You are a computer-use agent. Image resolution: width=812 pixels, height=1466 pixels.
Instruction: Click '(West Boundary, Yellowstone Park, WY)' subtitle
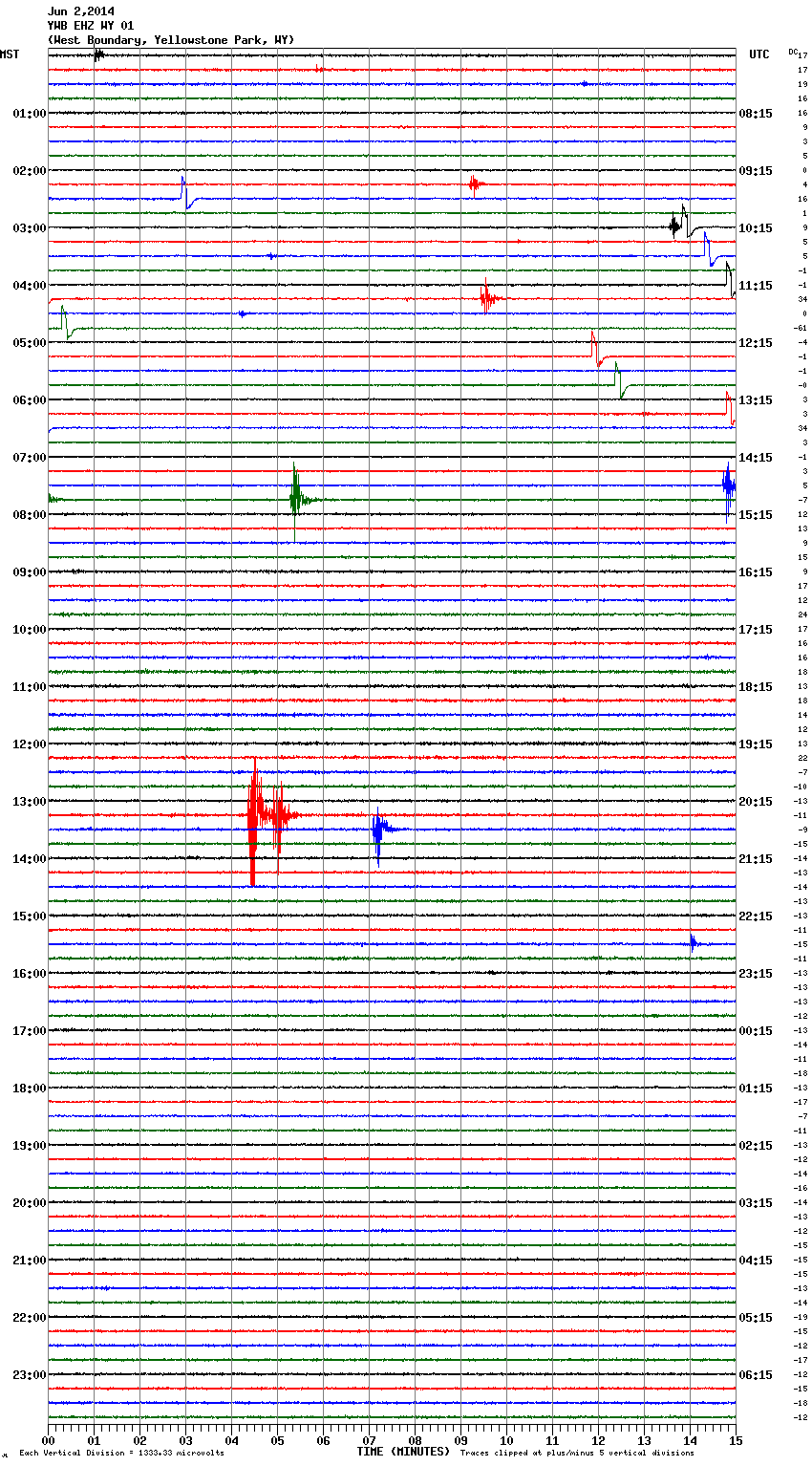tap(171, 40)
